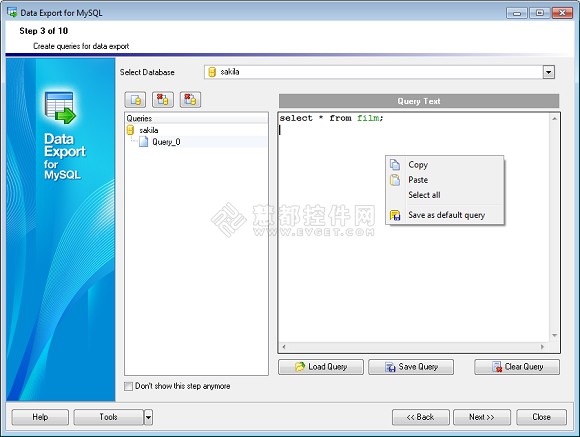The image size is (580, 437).
Task: Open the Tools button dropdown arrow
Action: coord(148,417)
